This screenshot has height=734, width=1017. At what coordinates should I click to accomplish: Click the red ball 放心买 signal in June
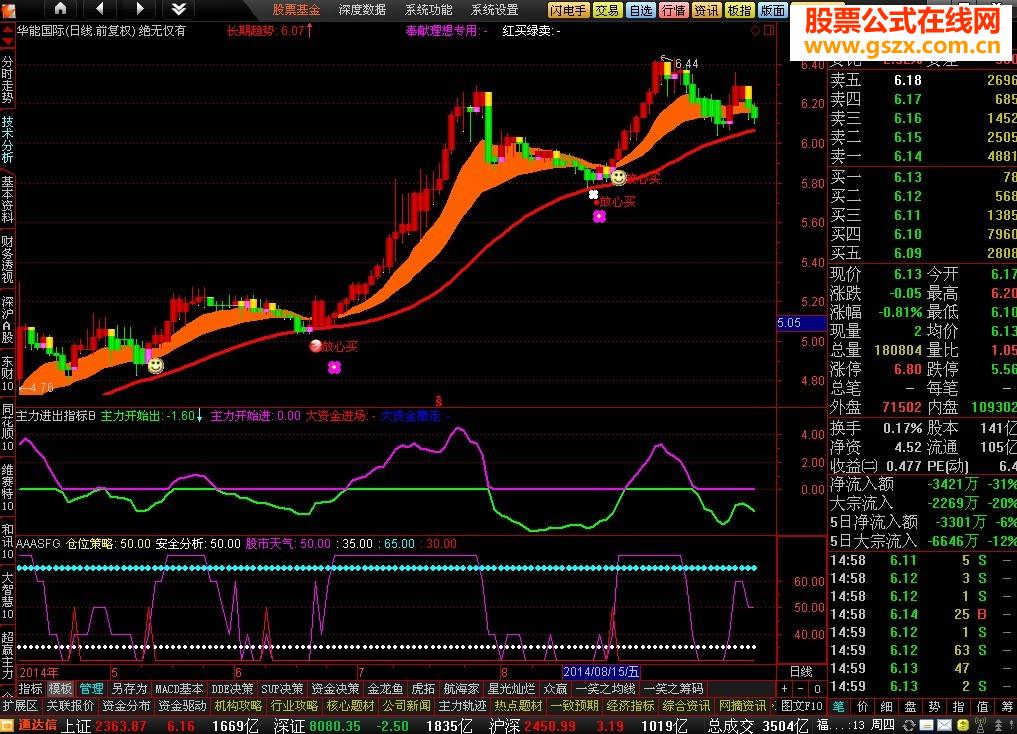[x=315, y=346]
